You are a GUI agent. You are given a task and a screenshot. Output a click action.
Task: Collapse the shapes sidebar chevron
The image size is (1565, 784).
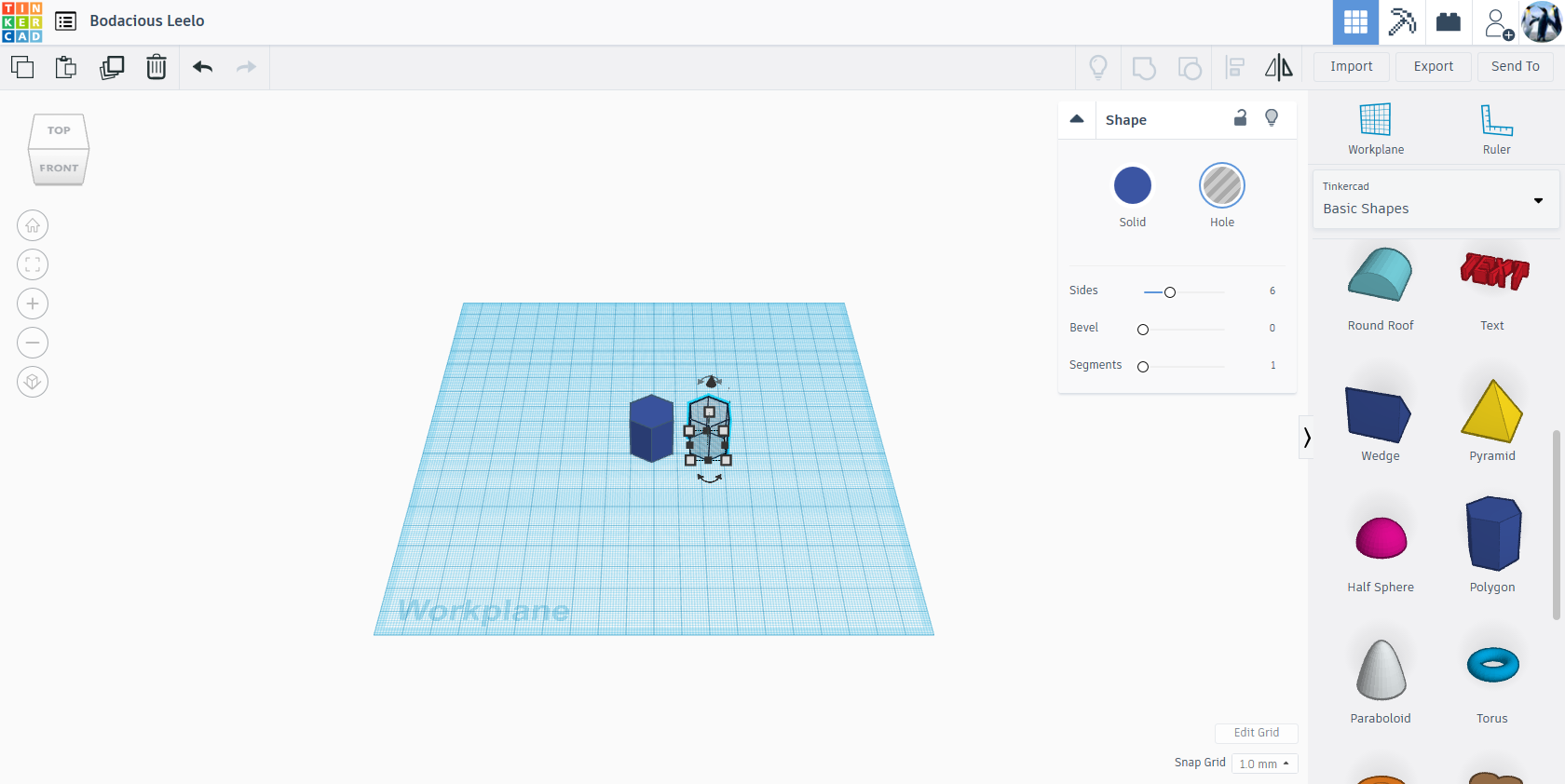[1307, 437]
